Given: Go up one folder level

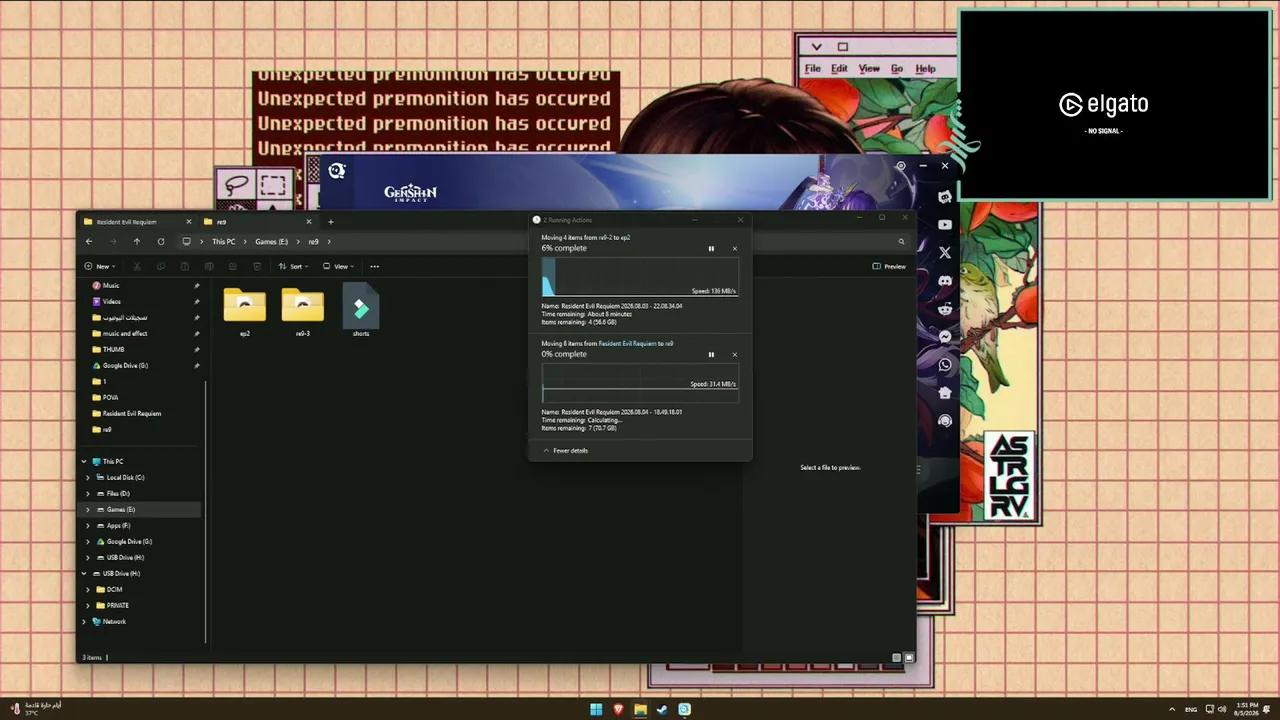Looking at the screenshot, I should point(137,241).
